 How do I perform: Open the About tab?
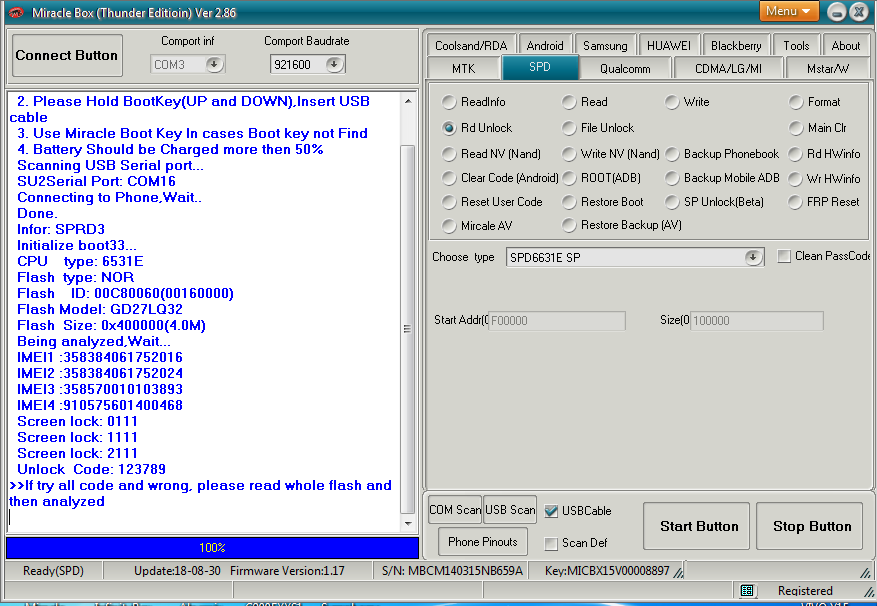pos(846,45)
